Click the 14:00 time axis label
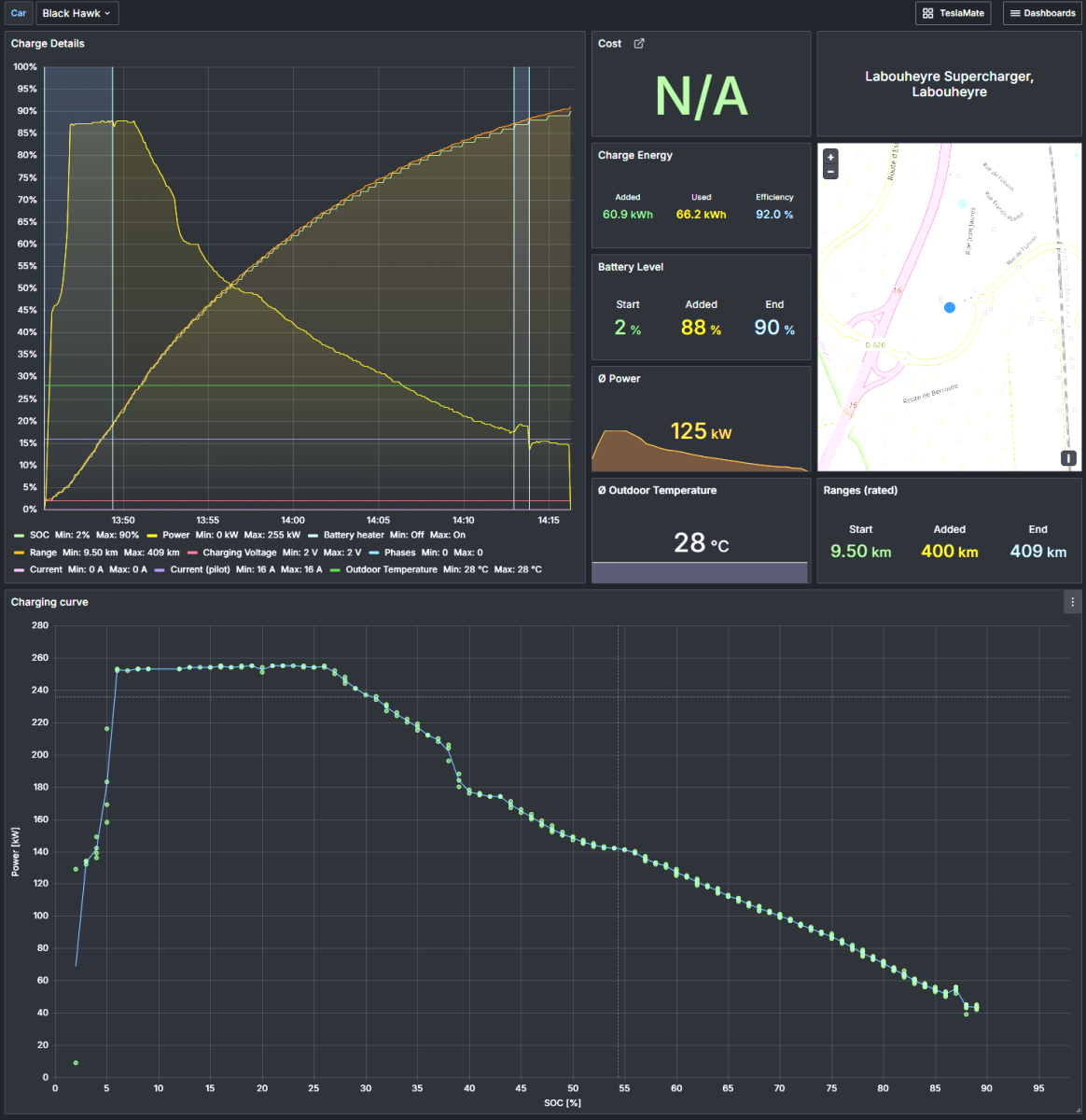Screen dimensions: 1086x1120 point(293,521)
